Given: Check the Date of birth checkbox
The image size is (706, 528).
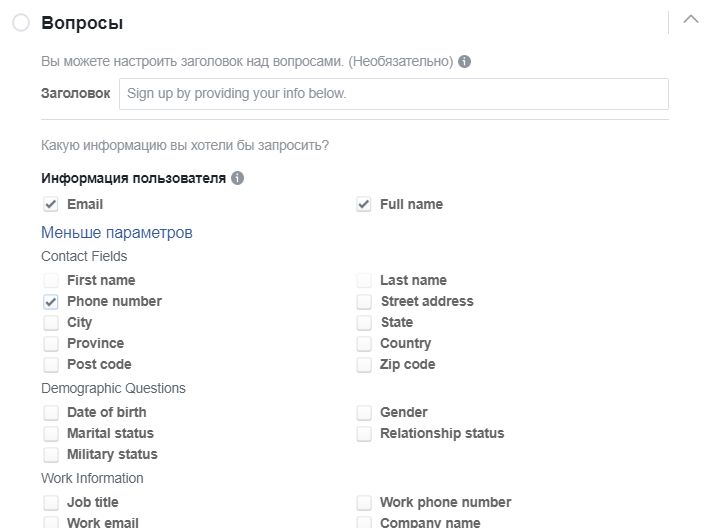Looking at the screenshot, I should pos(51,412).
